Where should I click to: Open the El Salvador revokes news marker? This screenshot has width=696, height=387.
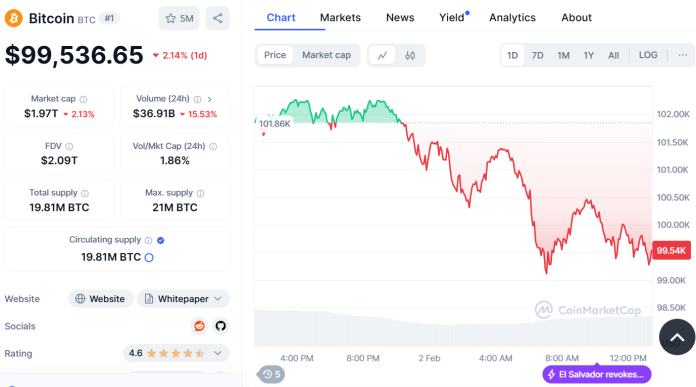coord(597,374)
